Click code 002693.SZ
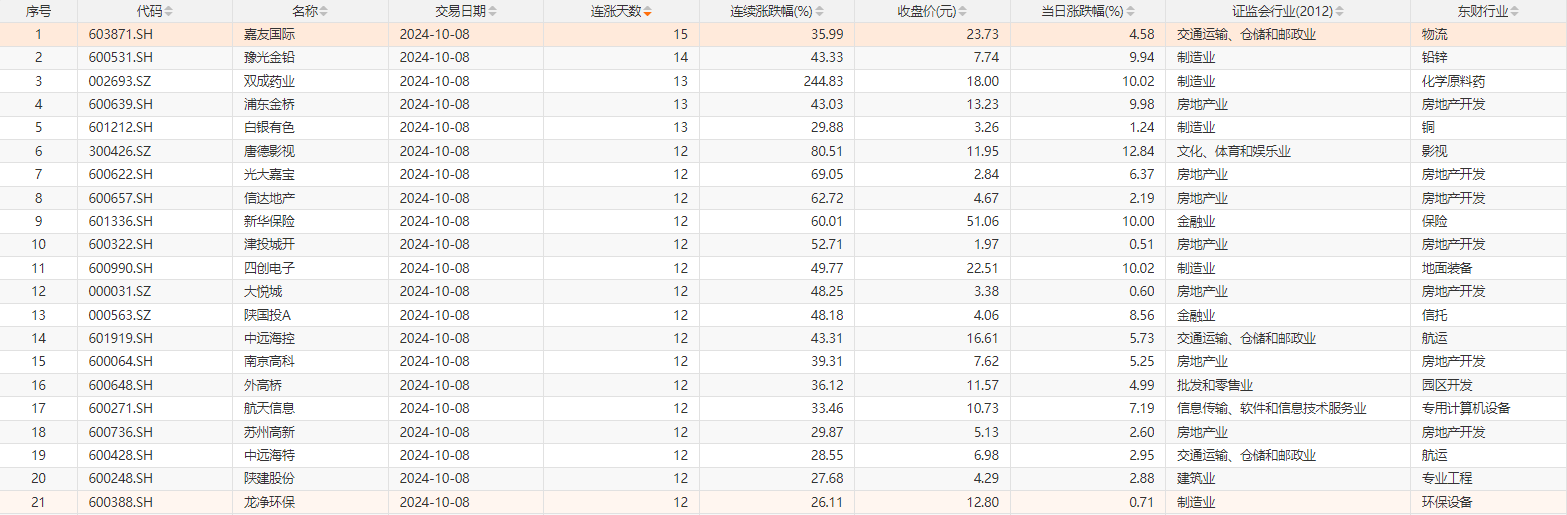 pos(121,81)
